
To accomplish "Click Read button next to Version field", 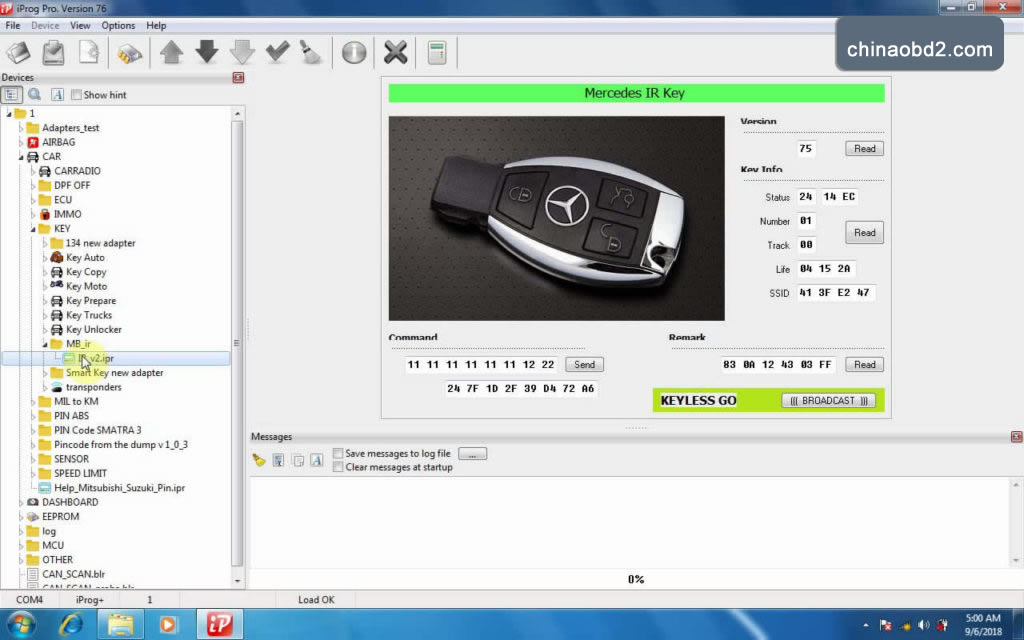I will [864, 148].
